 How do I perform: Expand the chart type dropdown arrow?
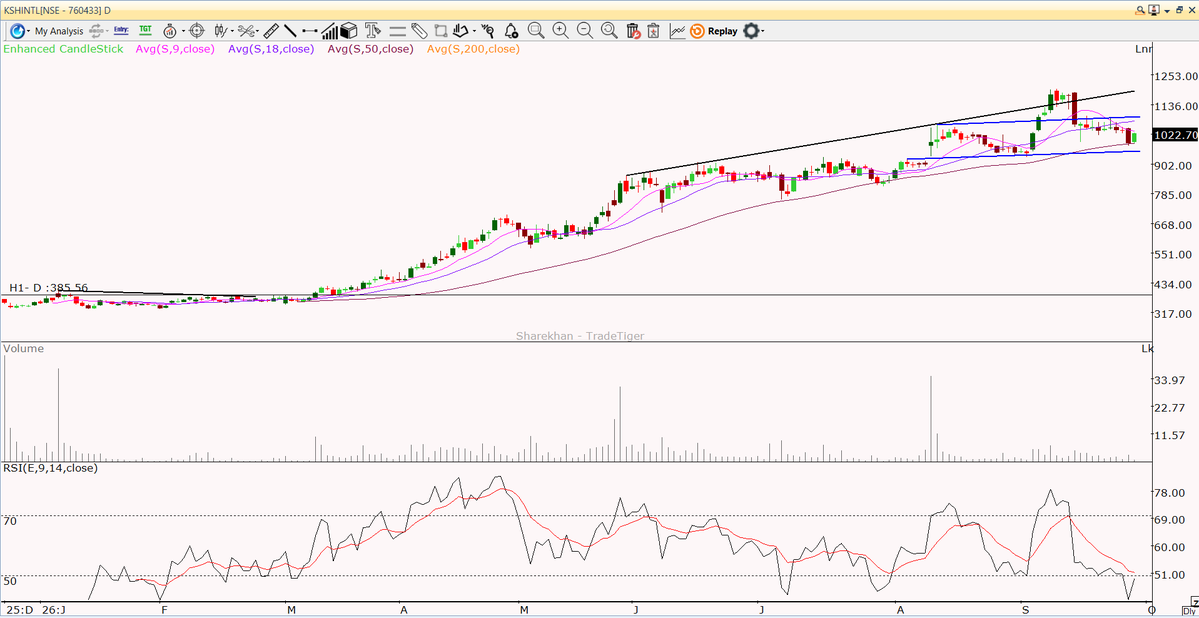point(232,31)
